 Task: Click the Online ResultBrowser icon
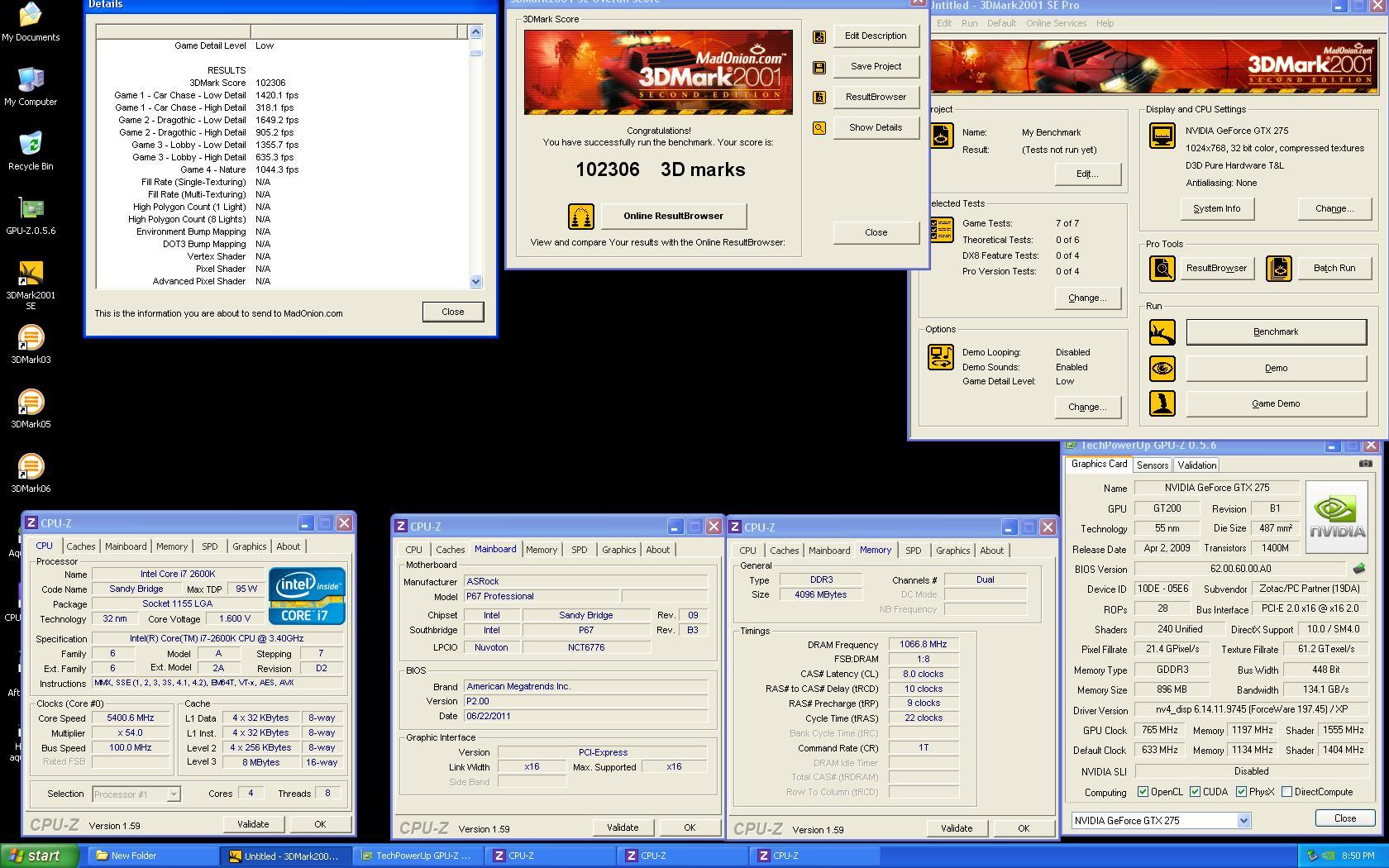tap(581, 217)
